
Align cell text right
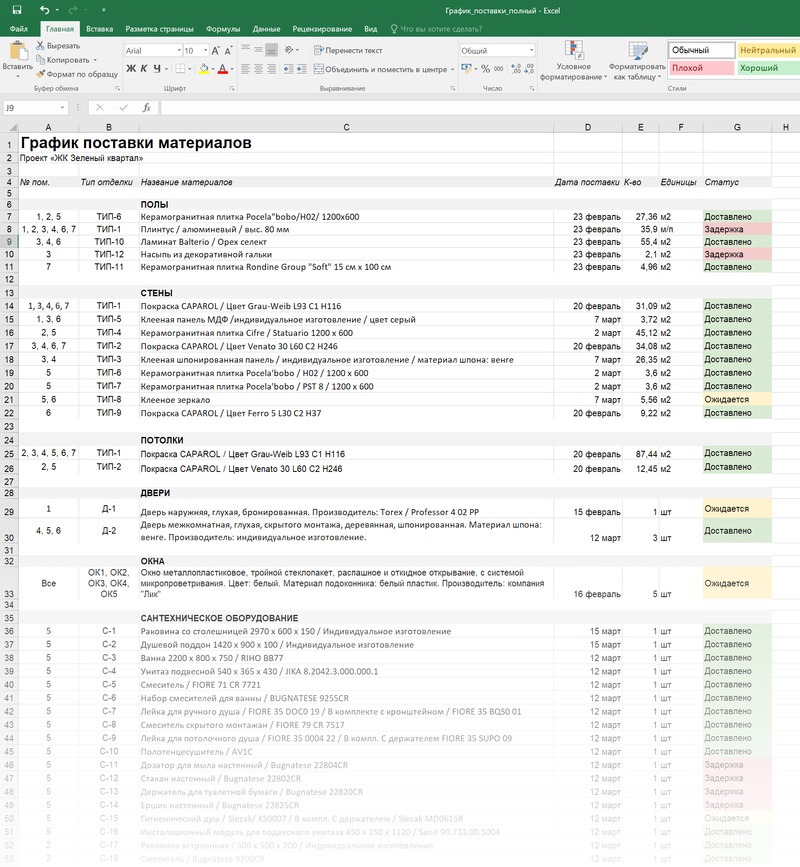pyautogui.click(x=271, y=69)
